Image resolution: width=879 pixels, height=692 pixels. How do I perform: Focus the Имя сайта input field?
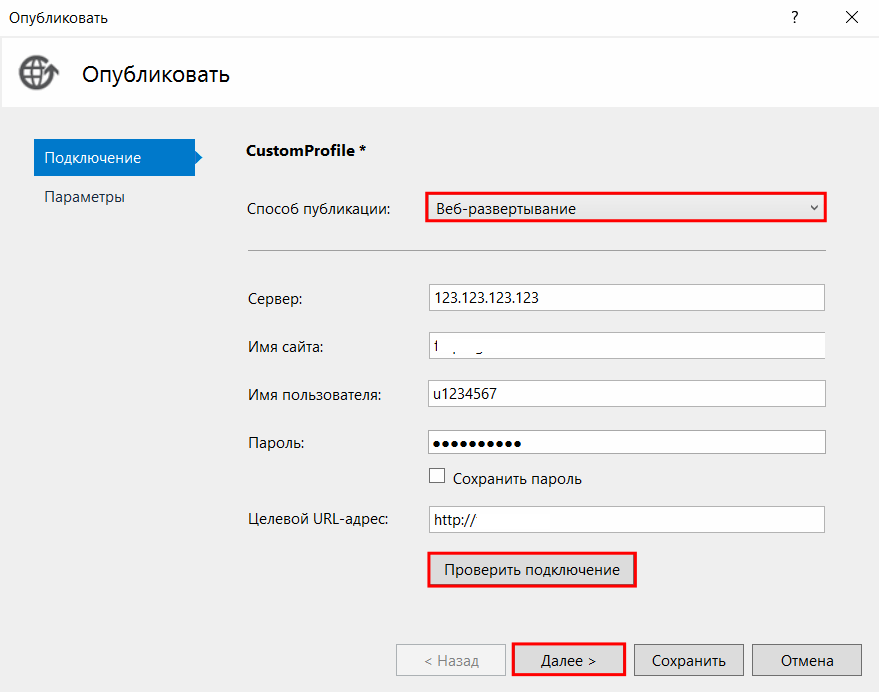626,345
